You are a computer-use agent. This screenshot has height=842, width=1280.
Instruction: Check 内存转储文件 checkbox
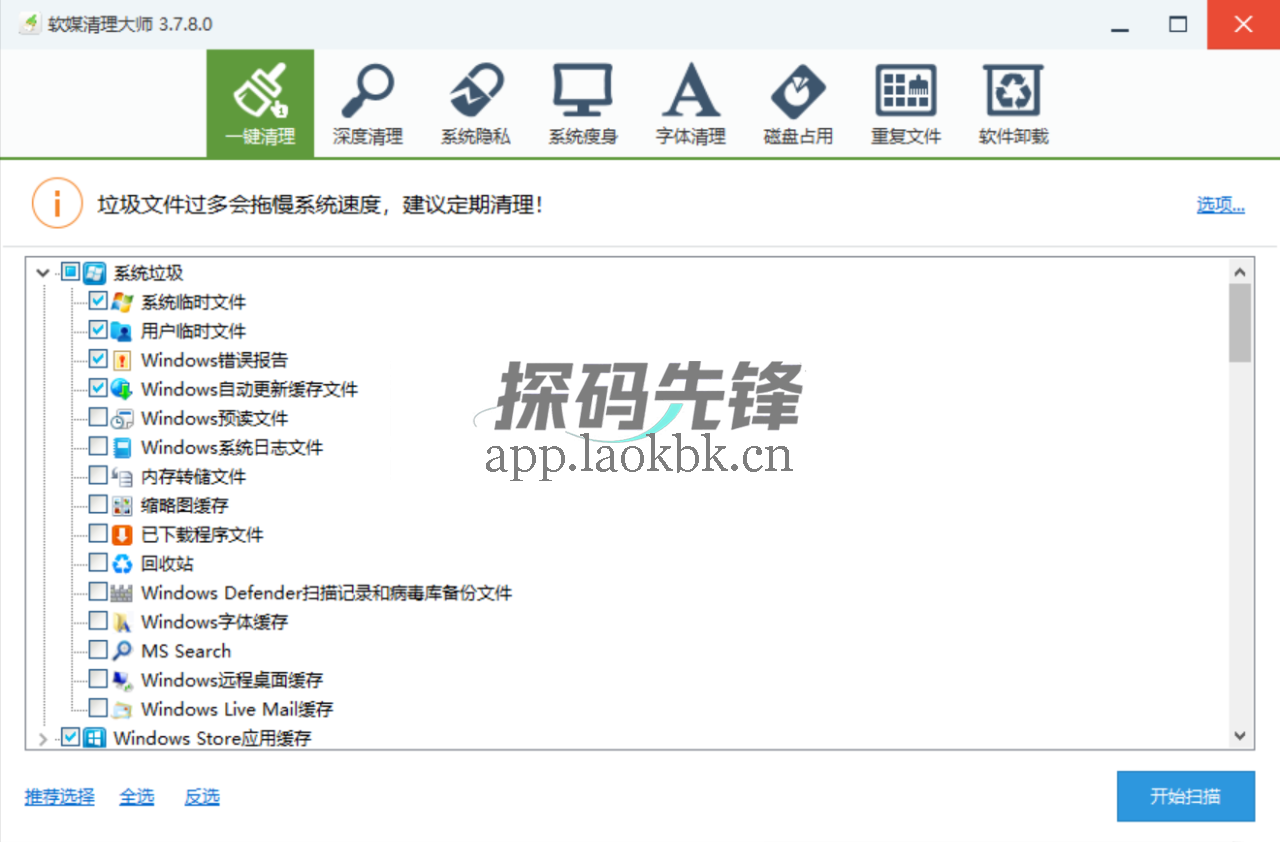[x=98, y=475]
